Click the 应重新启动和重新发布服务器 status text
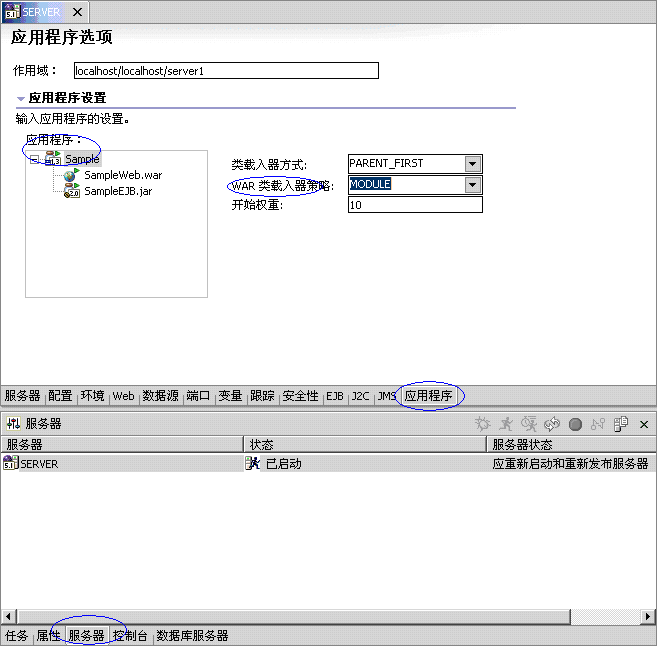The height and width of the screenshot is (646, 657). (570, 464)
